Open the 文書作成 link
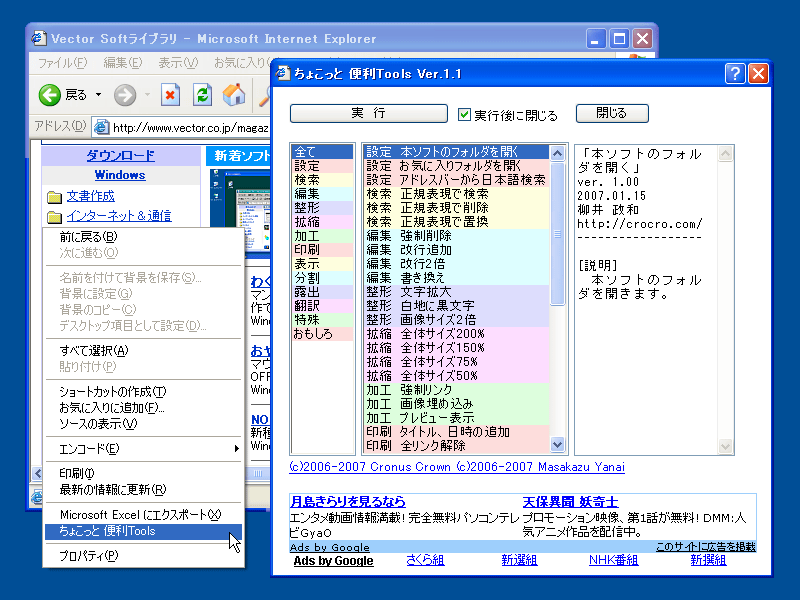800x600 pixels. point(91,196)
